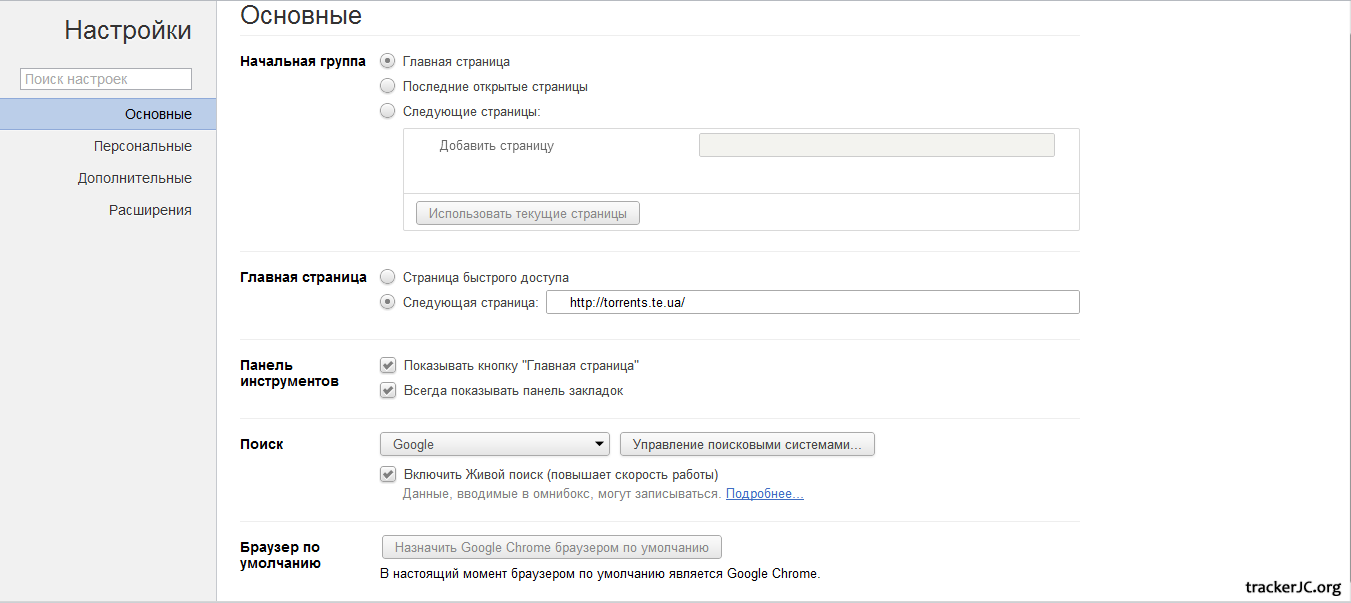This screenshot has height=603, width=1351.
Task: Choose 'Следующая страница:' home page radio
Action: click(388, 302)
